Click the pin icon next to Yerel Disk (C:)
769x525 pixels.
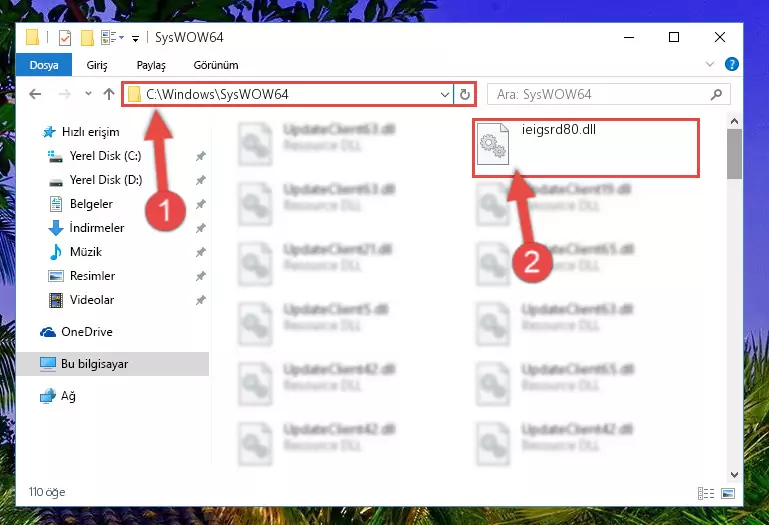click(201, 157)
